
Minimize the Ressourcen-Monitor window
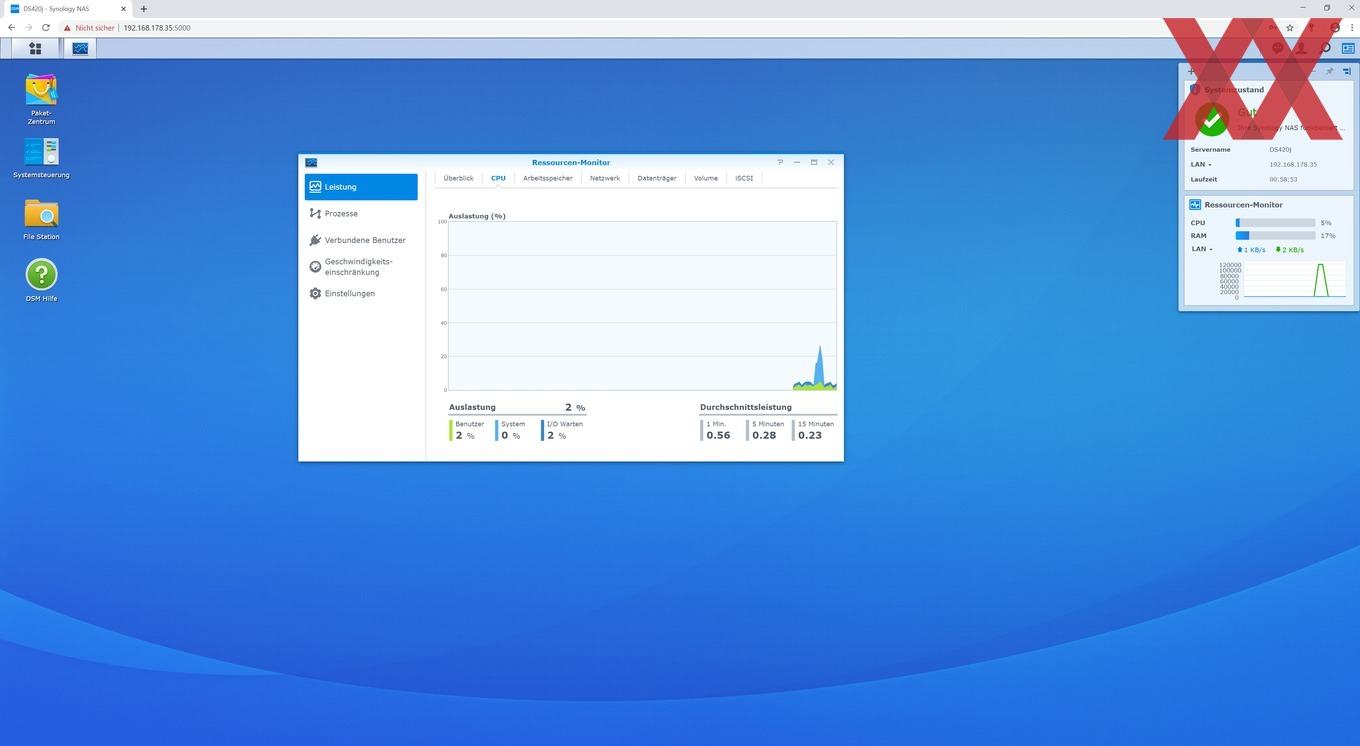797,162
